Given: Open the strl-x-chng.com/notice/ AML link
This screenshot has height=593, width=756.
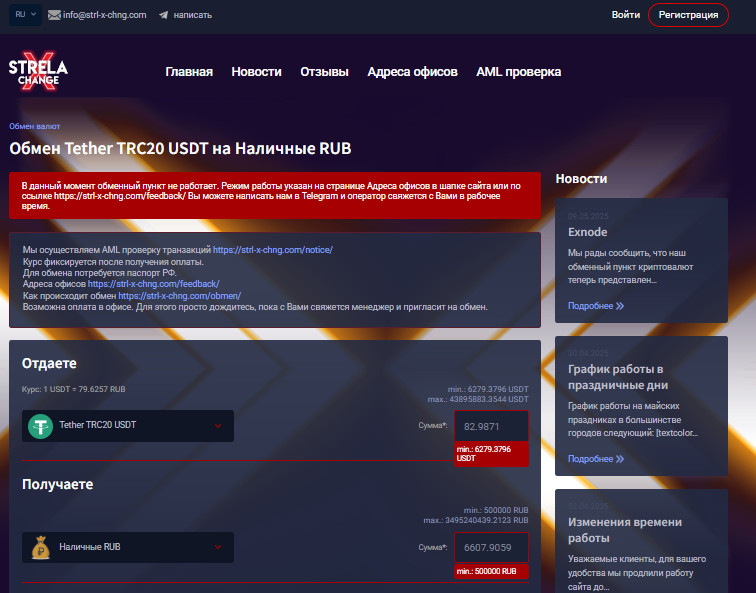Looking at the screenshot, I should coord(273,250).
